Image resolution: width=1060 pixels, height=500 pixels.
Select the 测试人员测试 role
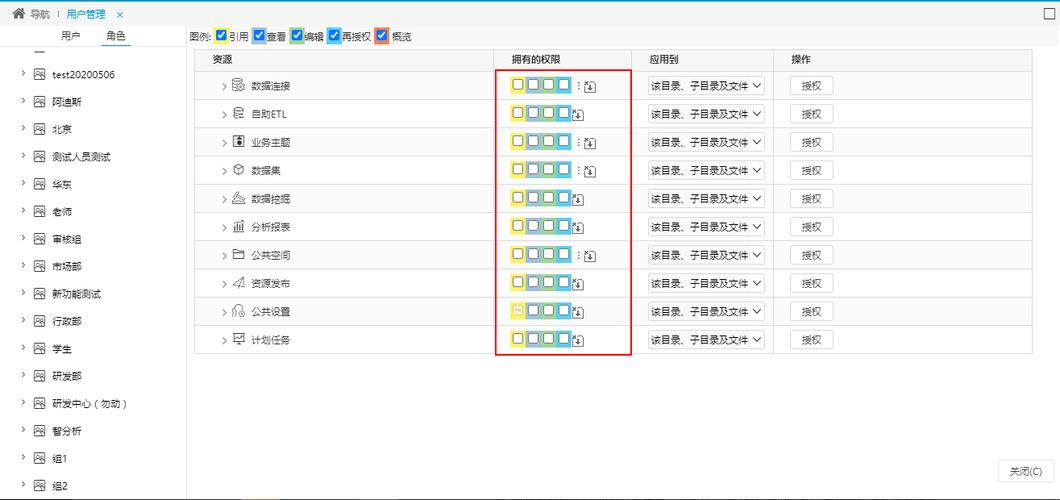pos(81,157)
